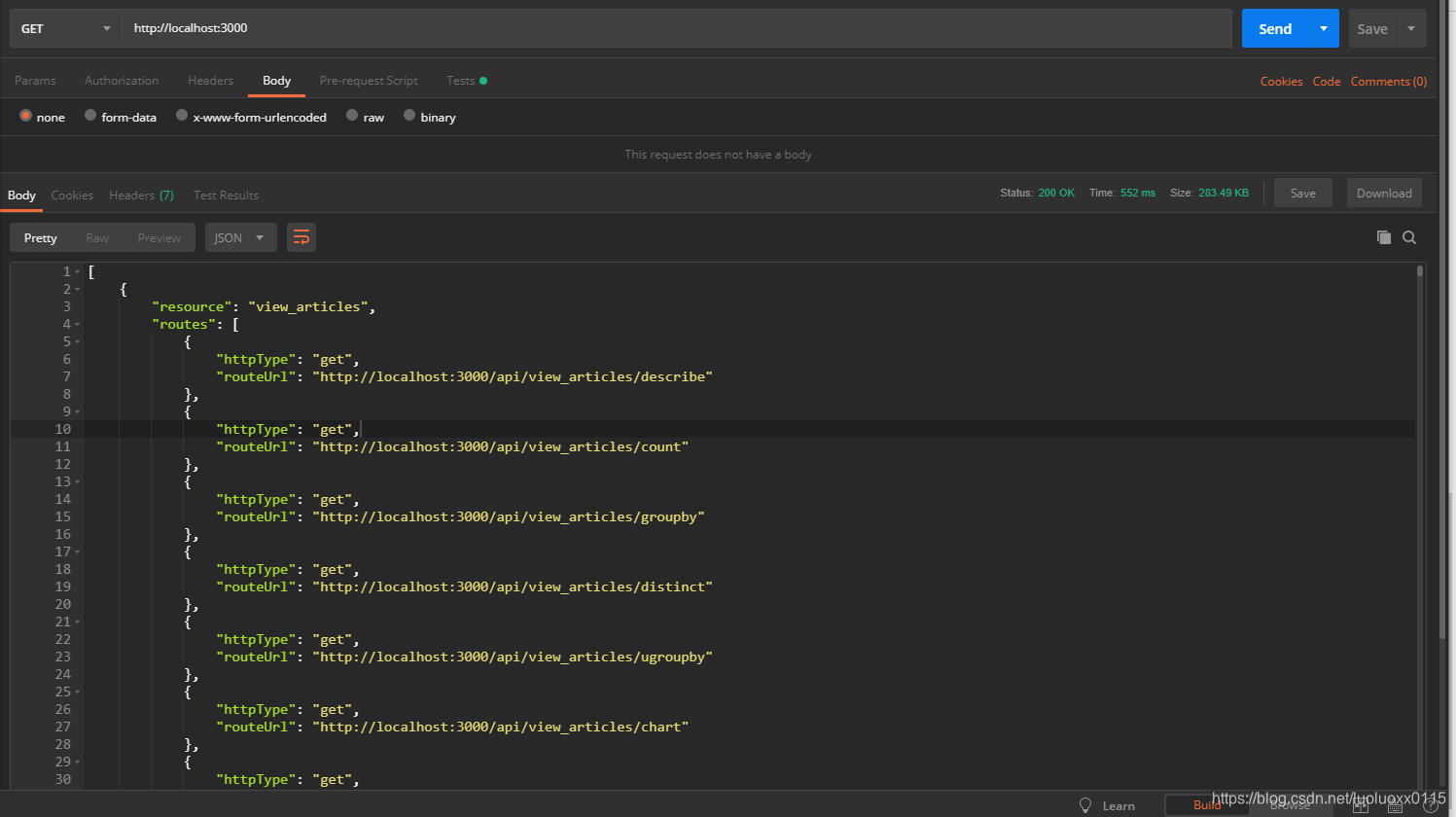Screen dimensions: 1456x817
Task: Switch response view to Pretty
Action: coord(41,237)
